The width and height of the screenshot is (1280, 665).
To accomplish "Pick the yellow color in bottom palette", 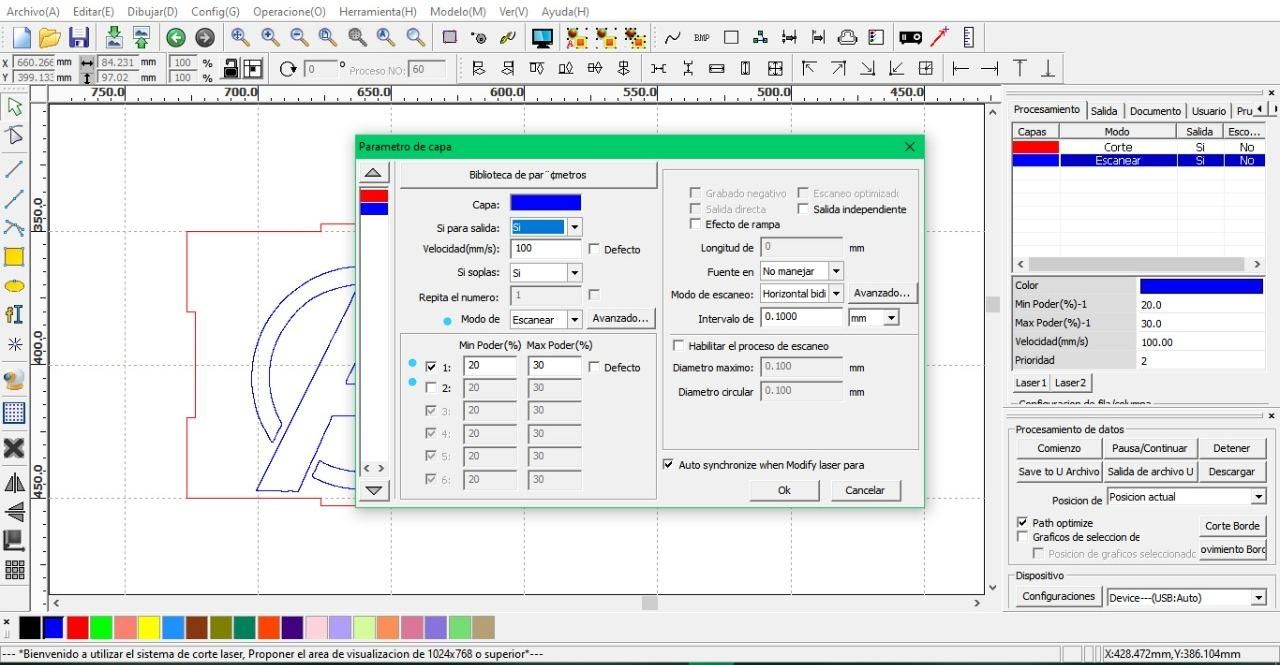I will pos(149,627).
